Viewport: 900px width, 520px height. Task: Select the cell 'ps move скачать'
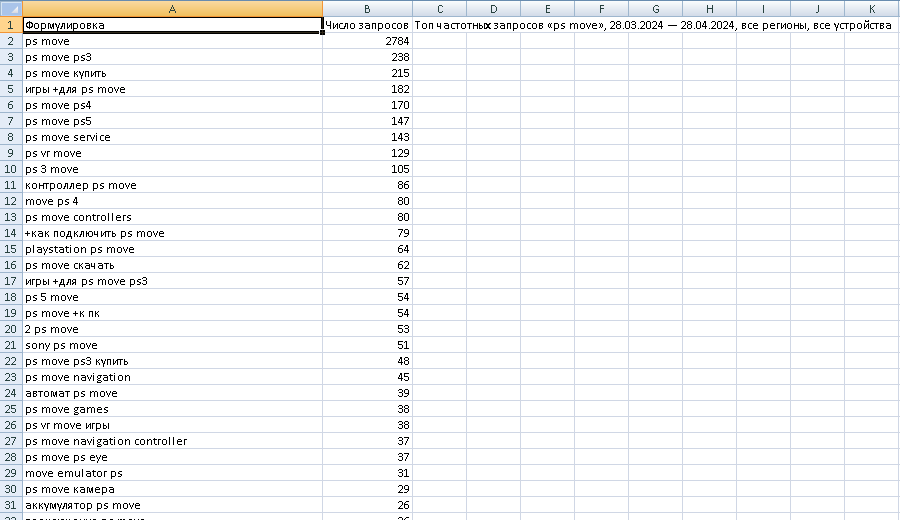pos(172,265)
